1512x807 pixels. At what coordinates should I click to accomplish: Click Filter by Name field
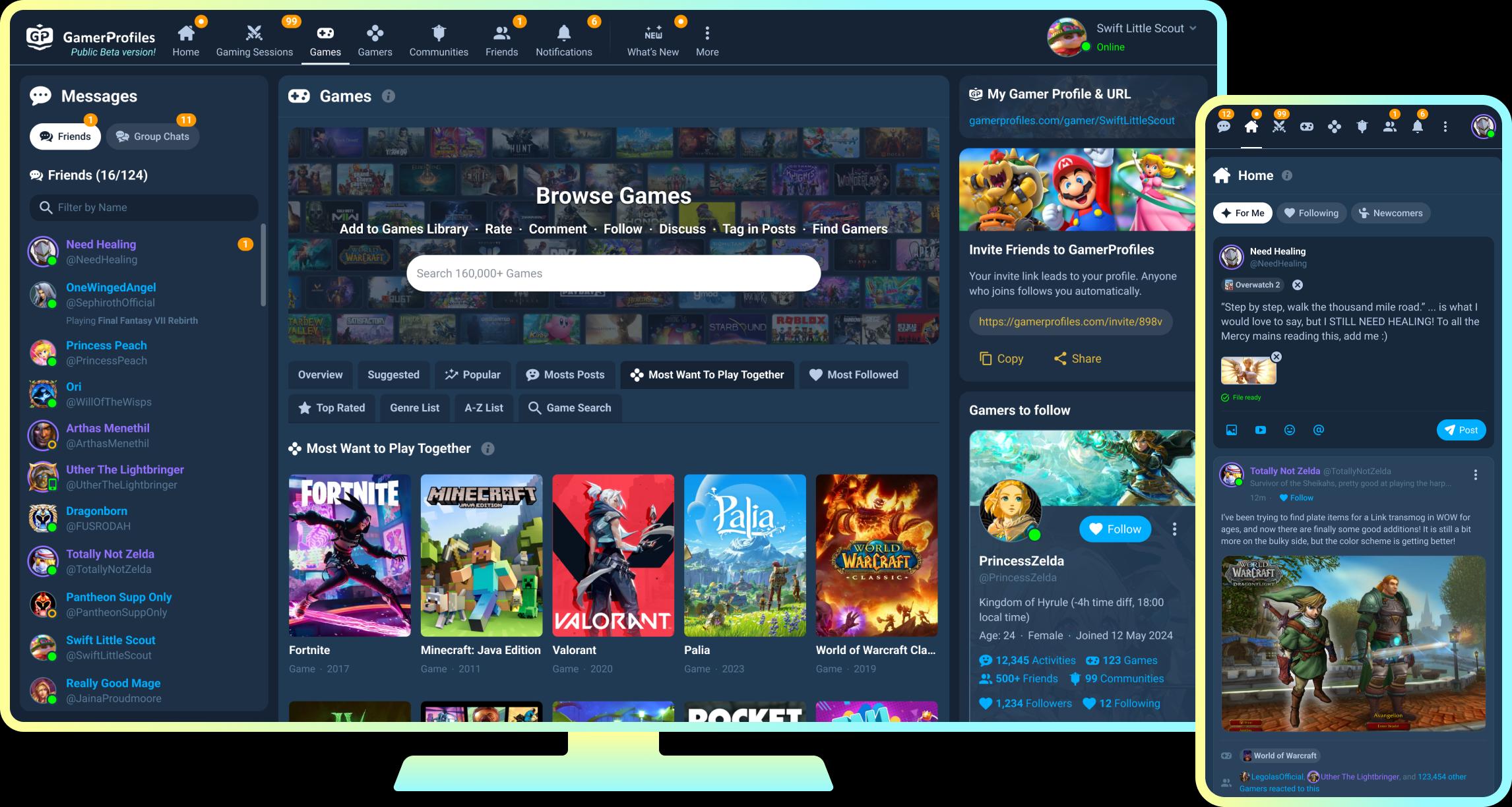[144, 207]
